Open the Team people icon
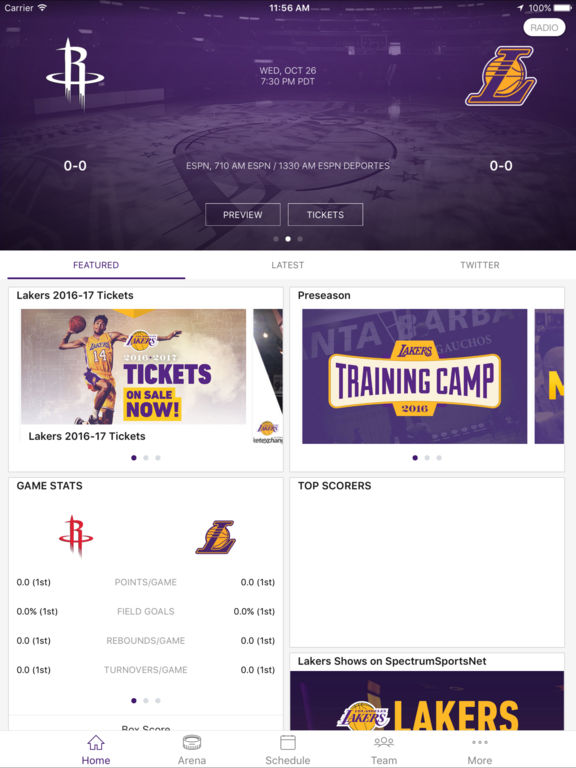 point(384,742)
